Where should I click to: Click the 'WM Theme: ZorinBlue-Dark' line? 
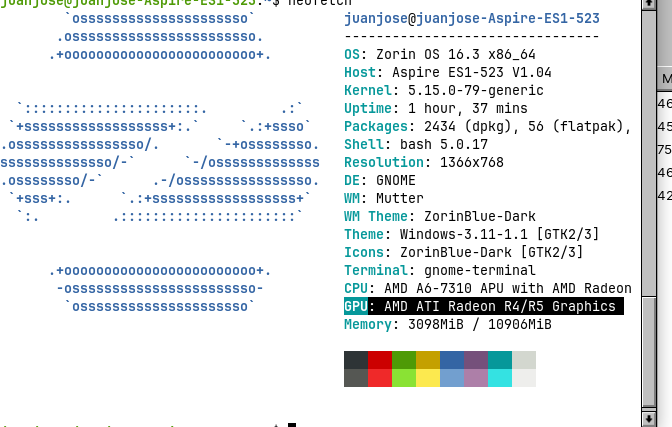tap(440, 217)
